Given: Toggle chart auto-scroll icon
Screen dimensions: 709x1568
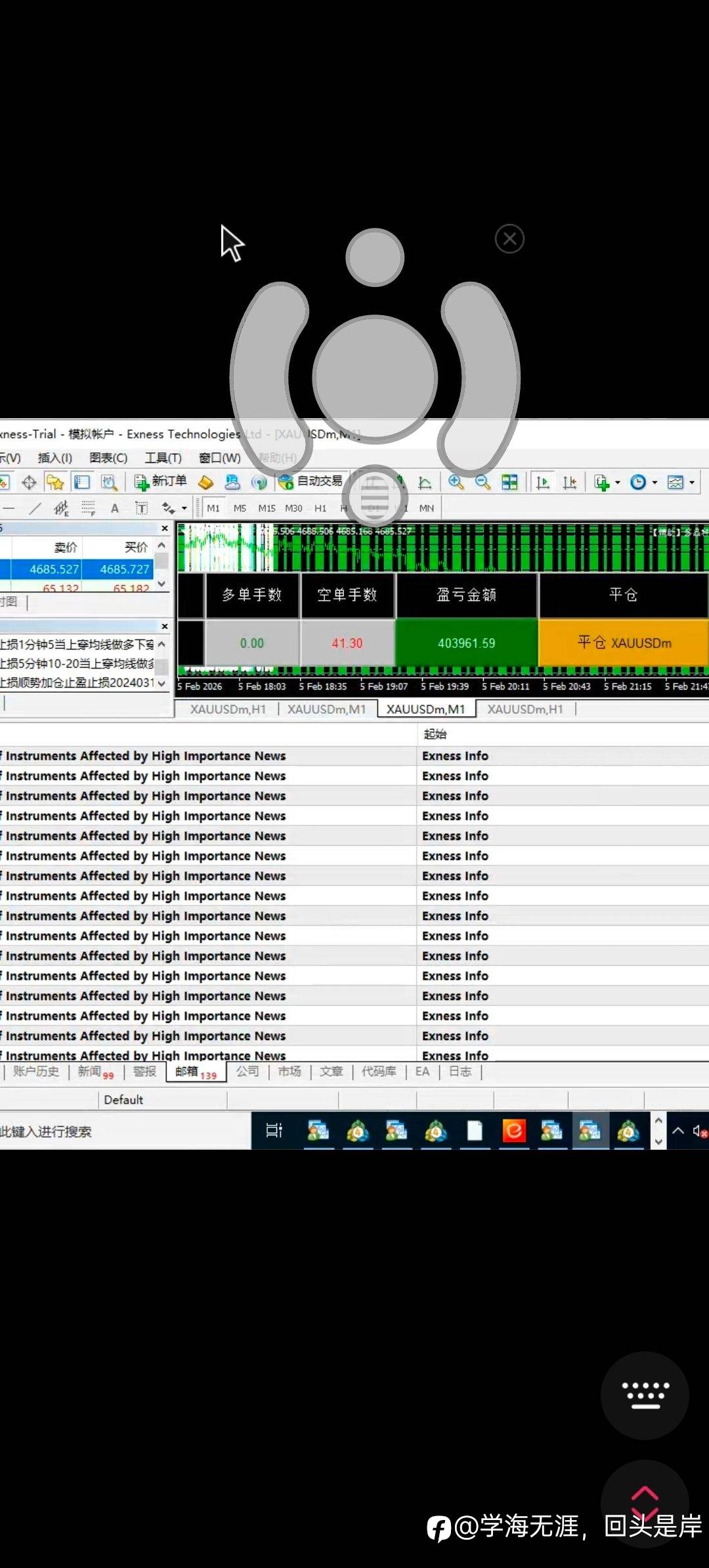Looking at the screenshot, I should point(543,483).
